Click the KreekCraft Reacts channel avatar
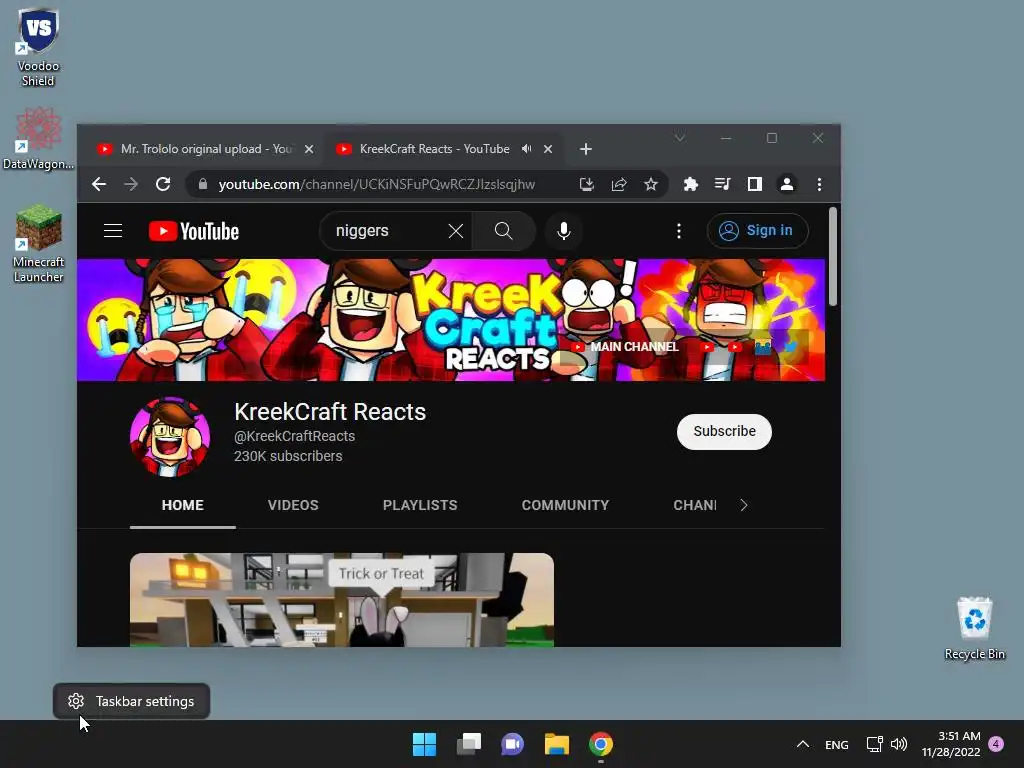 (170, 437)
